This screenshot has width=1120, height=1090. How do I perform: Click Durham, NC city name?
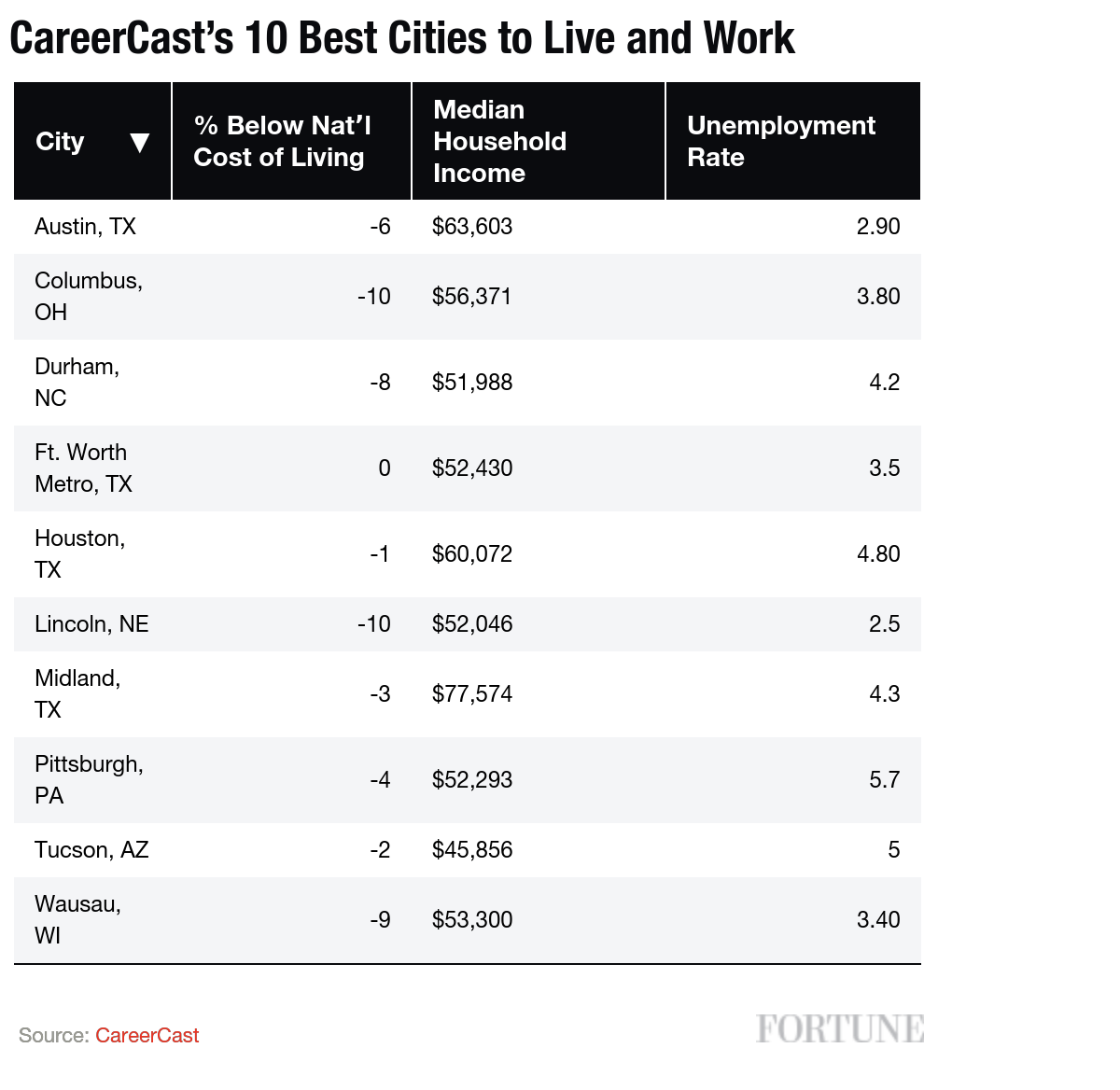click(77, 383)
